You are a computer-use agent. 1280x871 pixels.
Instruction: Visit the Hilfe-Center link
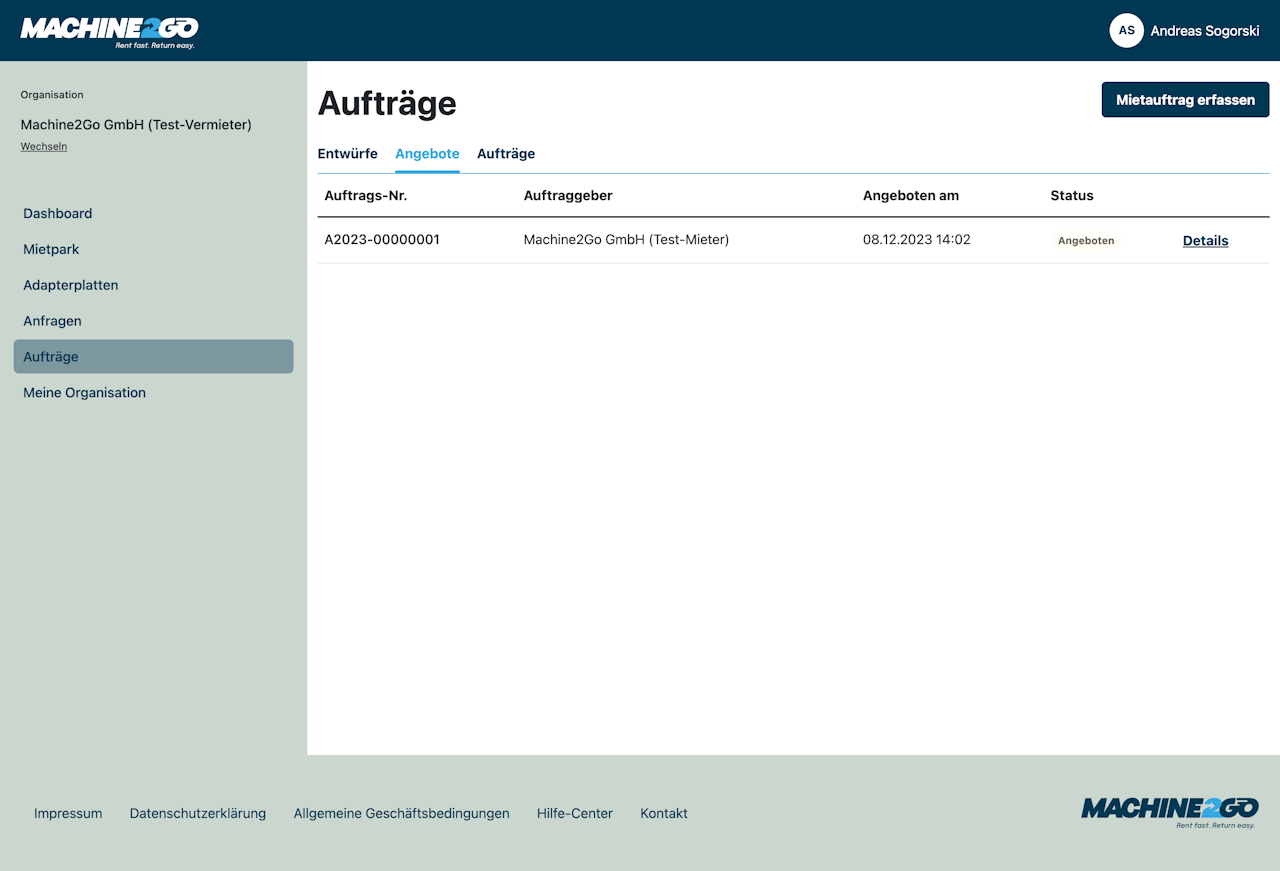(575, 814)
